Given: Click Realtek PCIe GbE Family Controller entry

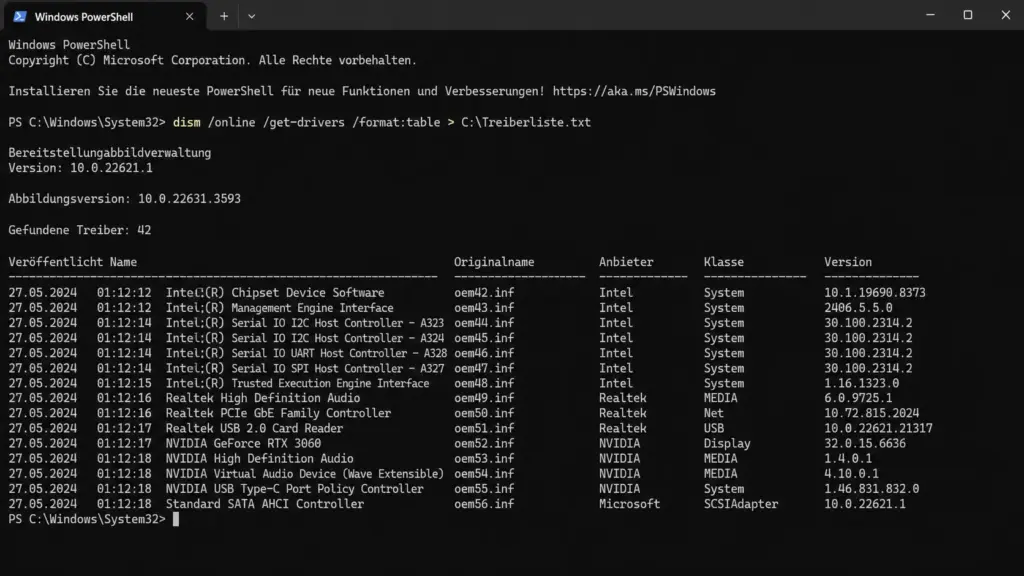Looking at the screenshot, I should click(278, 413).
